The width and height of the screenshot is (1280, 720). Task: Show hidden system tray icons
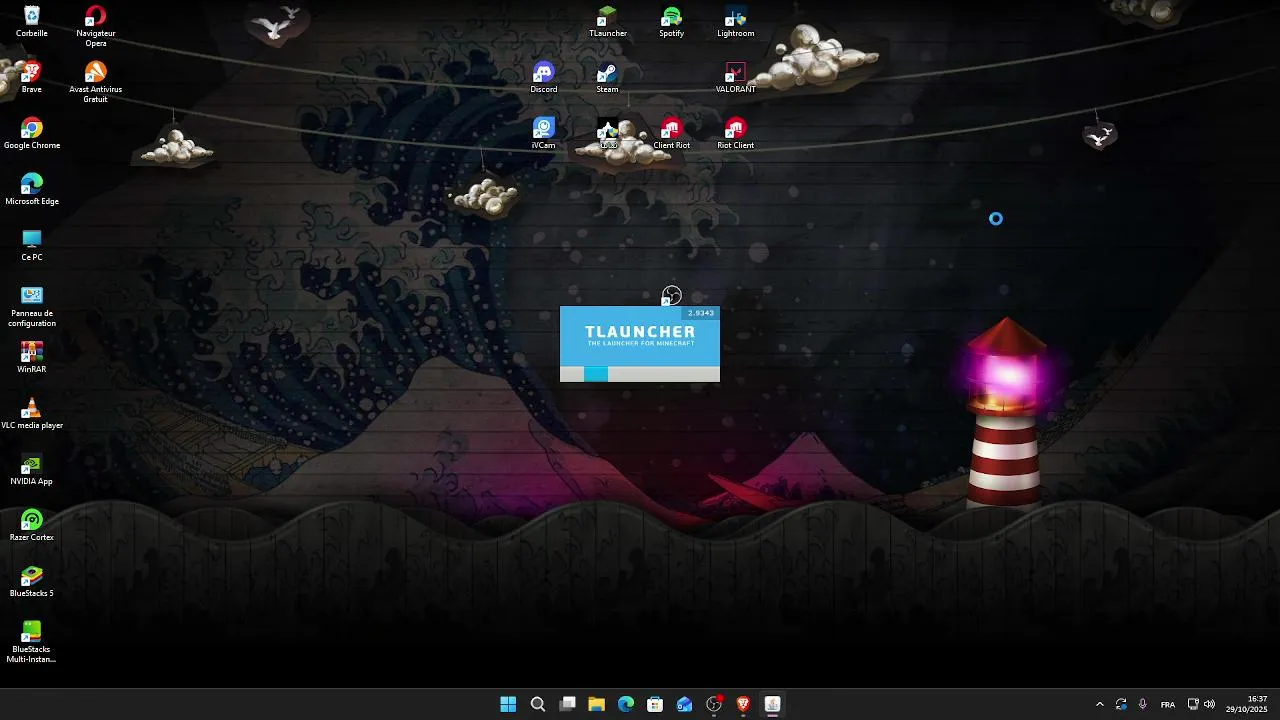pos(1100,704)
